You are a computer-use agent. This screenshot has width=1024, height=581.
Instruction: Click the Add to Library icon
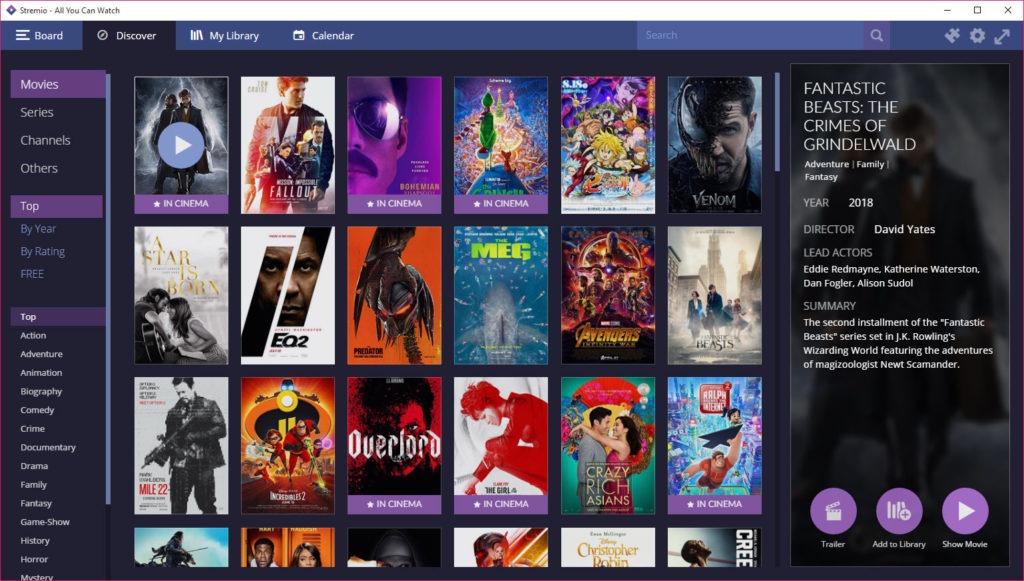click(x=899, y=511)
